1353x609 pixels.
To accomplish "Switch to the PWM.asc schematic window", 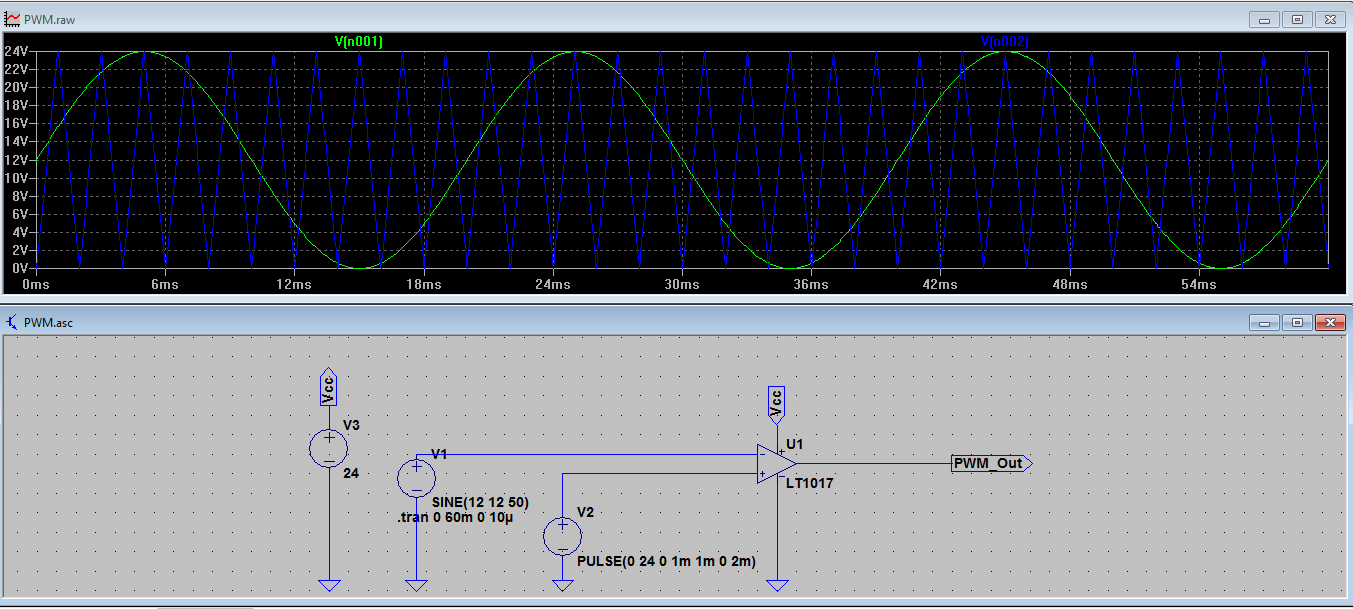I will coord(600,322).
